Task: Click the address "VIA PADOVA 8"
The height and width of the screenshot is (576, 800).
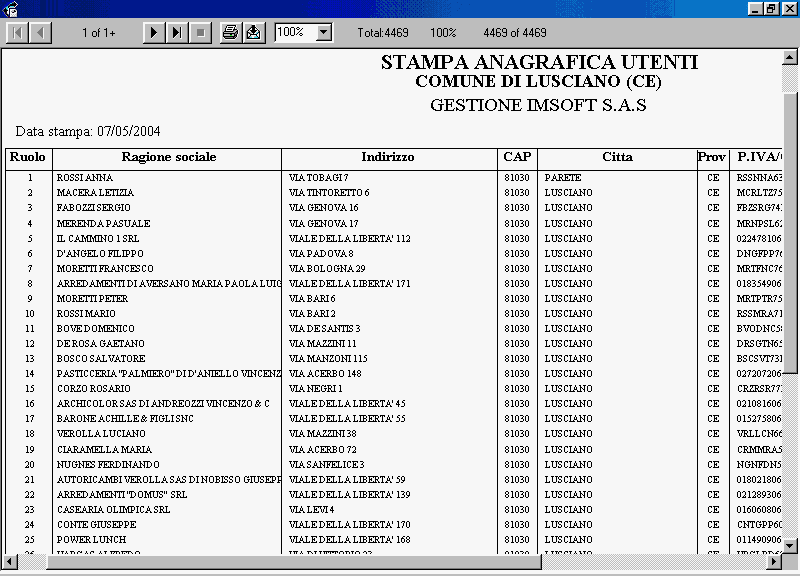Action: pos(321,254)
